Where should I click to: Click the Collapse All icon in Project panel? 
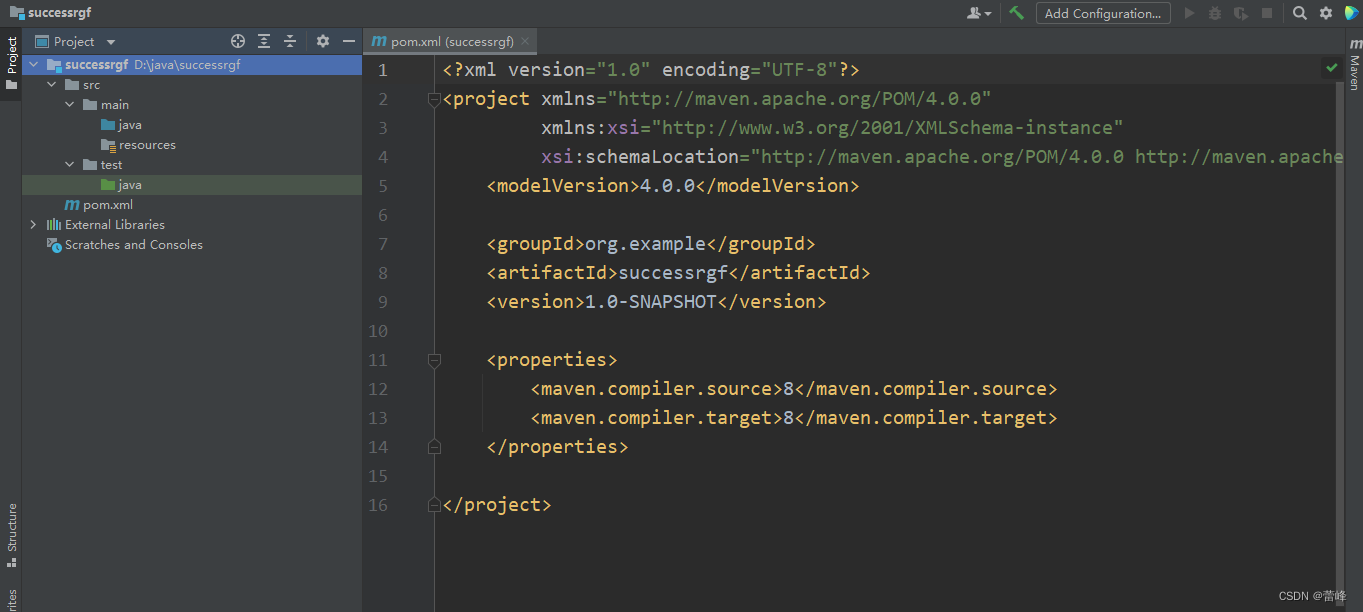(x=289, y=41)
